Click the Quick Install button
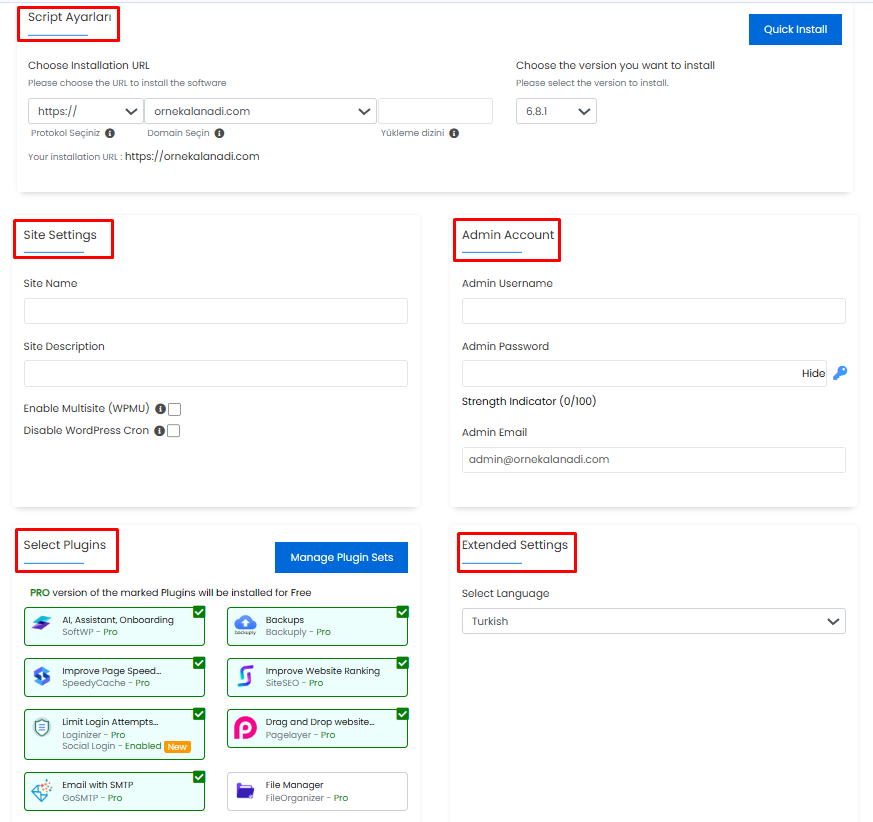Viewport: 873px width, 822px height. [x=795, y=30]
